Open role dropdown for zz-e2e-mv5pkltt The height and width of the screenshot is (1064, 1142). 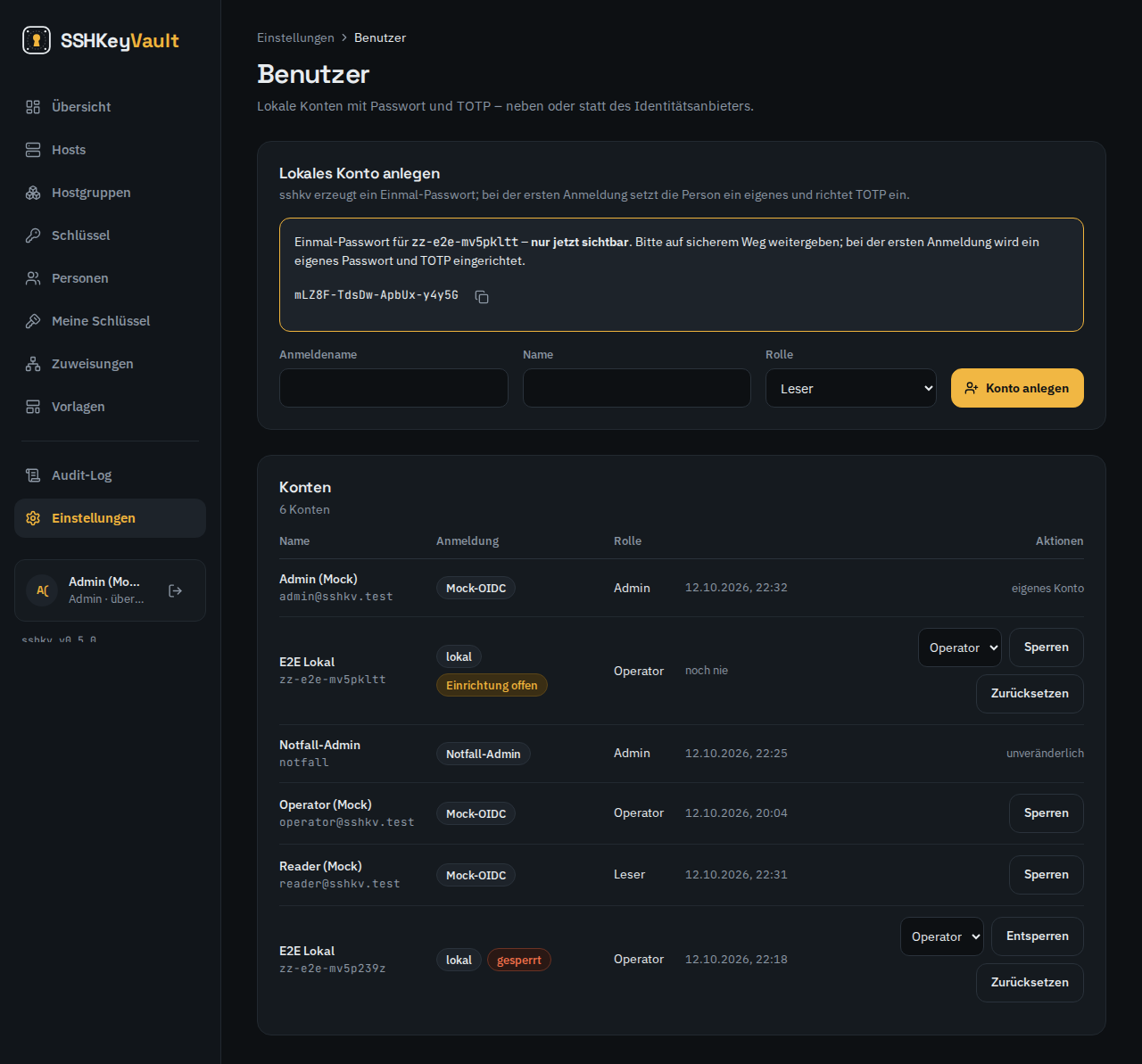960,647
